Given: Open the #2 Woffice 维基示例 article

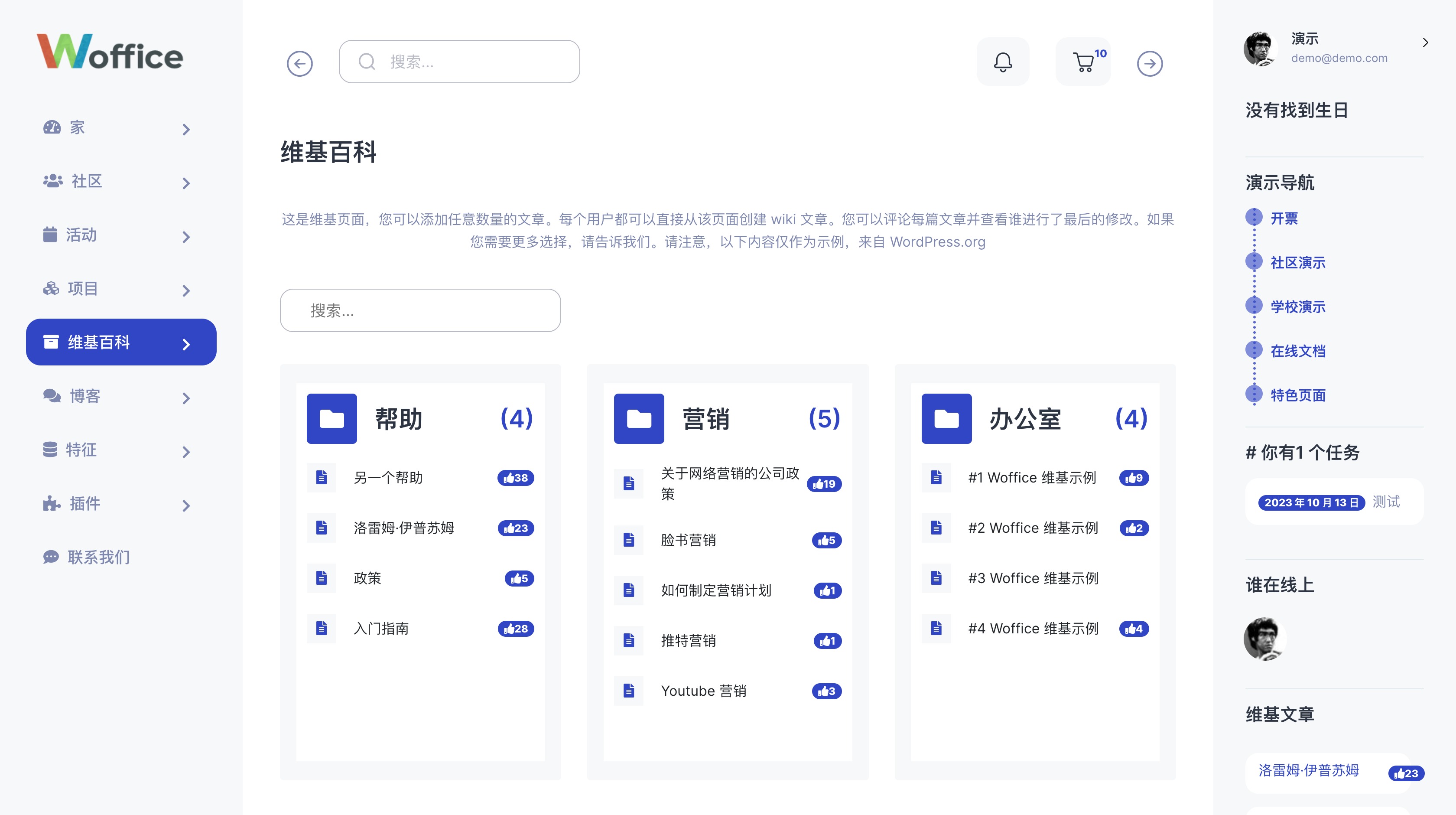Looking at the screenshot, I should point(1033,528).
